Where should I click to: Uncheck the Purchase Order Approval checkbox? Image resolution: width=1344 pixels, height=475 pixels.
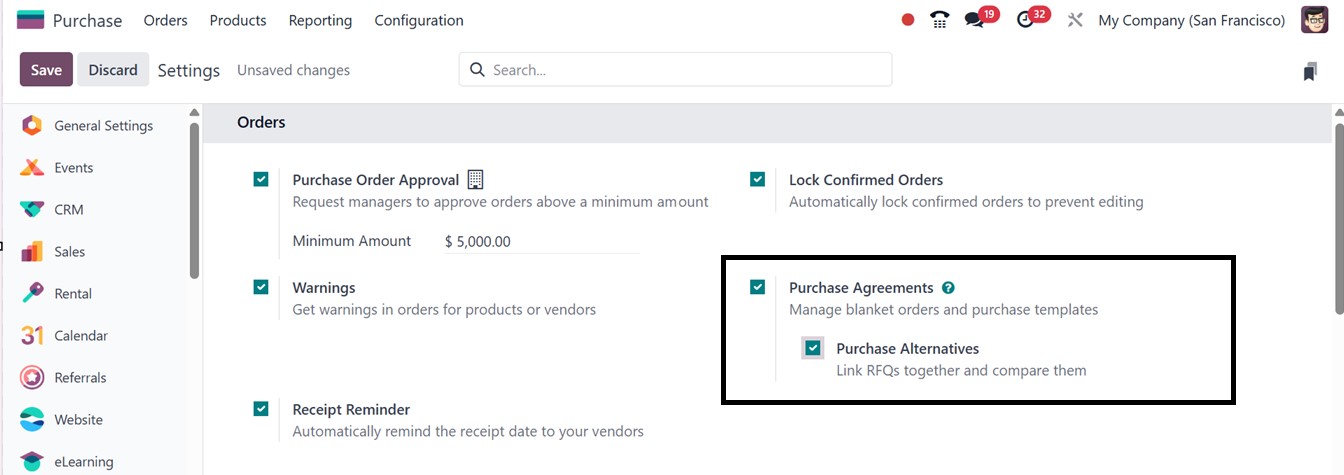click(261, 180)
